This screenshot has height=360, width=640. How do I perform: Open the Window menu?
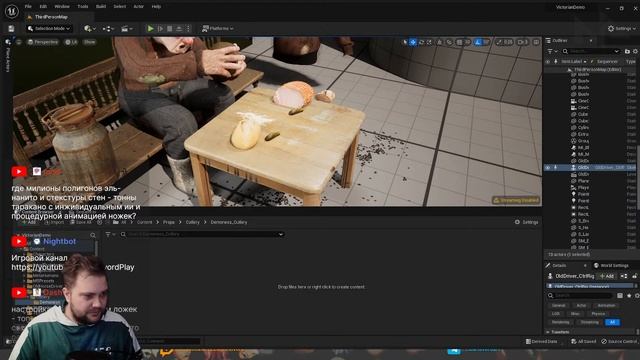tap(62, 7)
